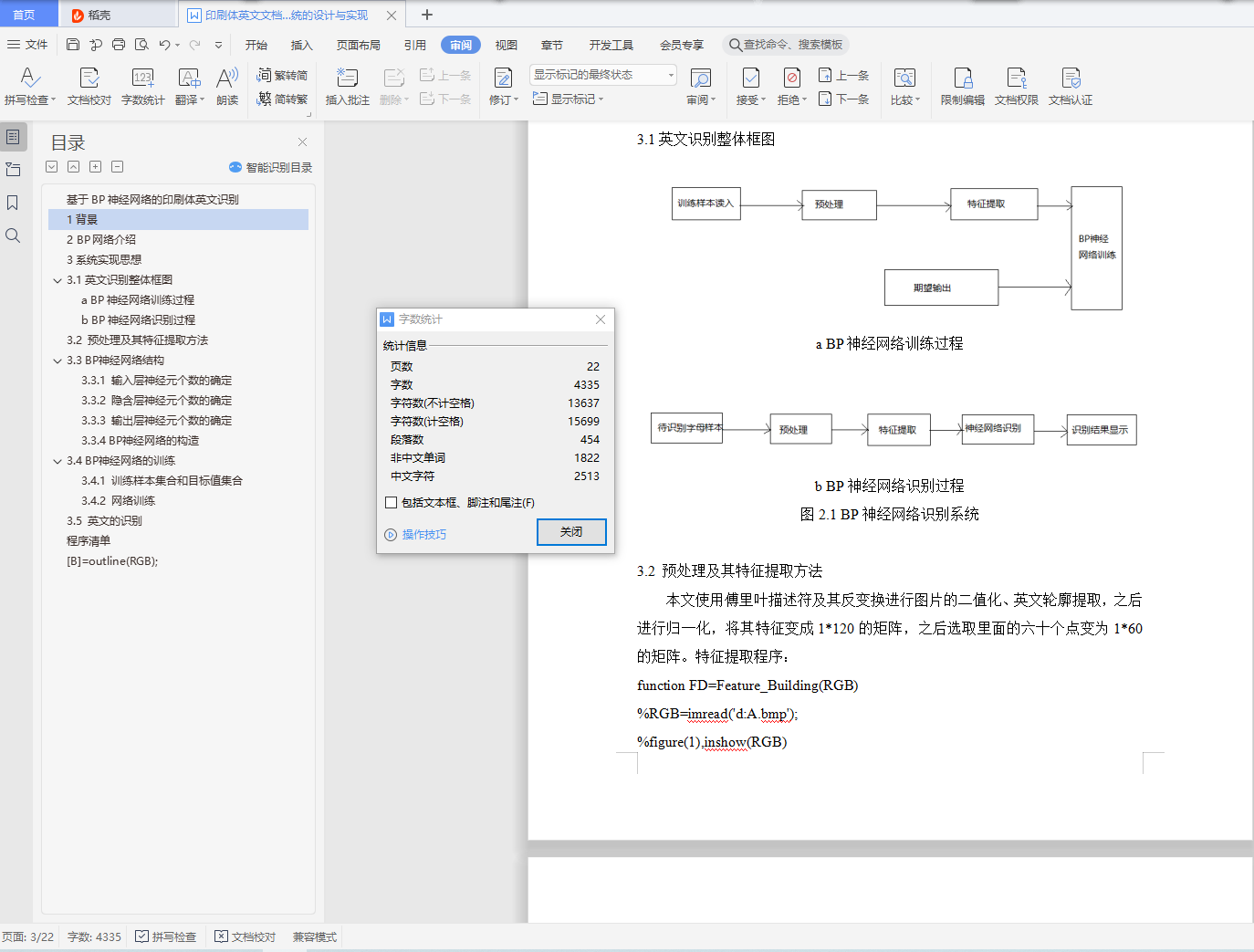Click 兼容模式 in the status bar
1254x952 pixels.
coord(315,936)
